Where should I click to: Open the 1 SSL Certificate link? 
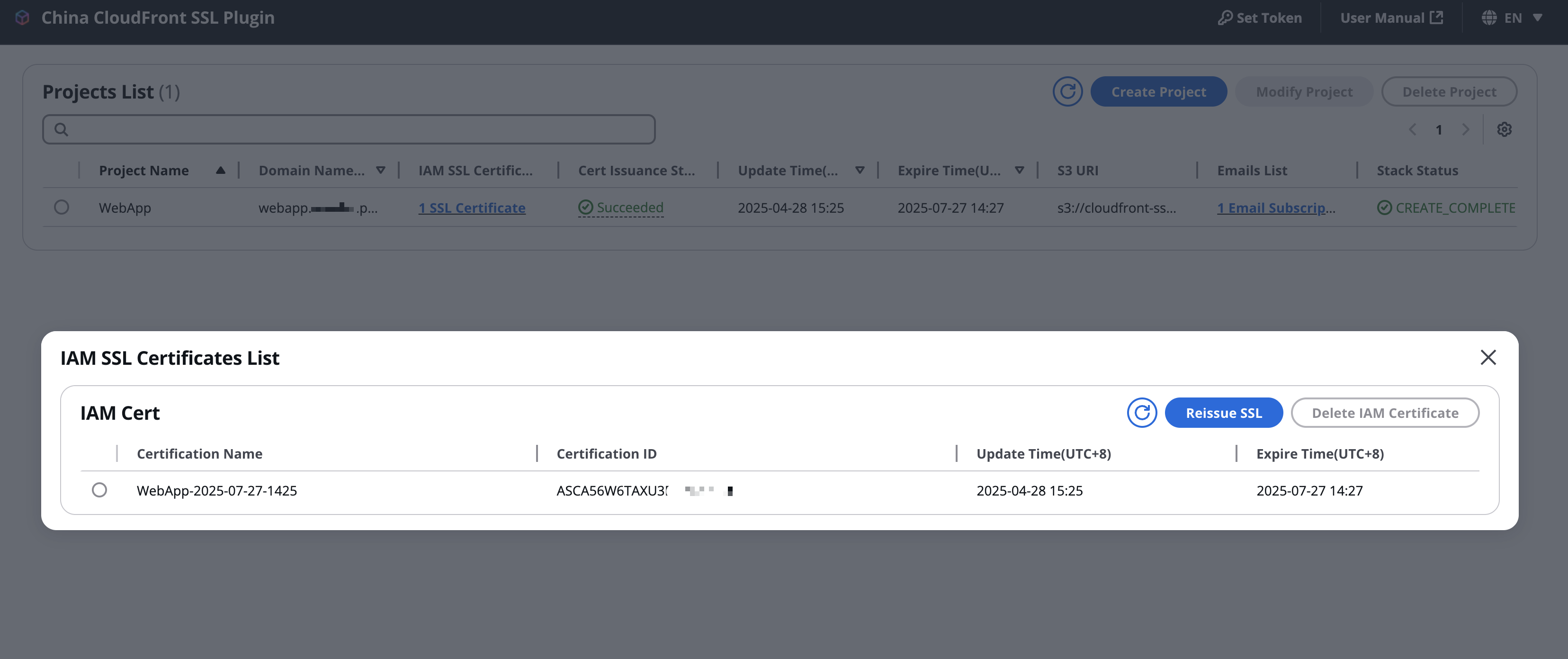click(x=472, y=208)
